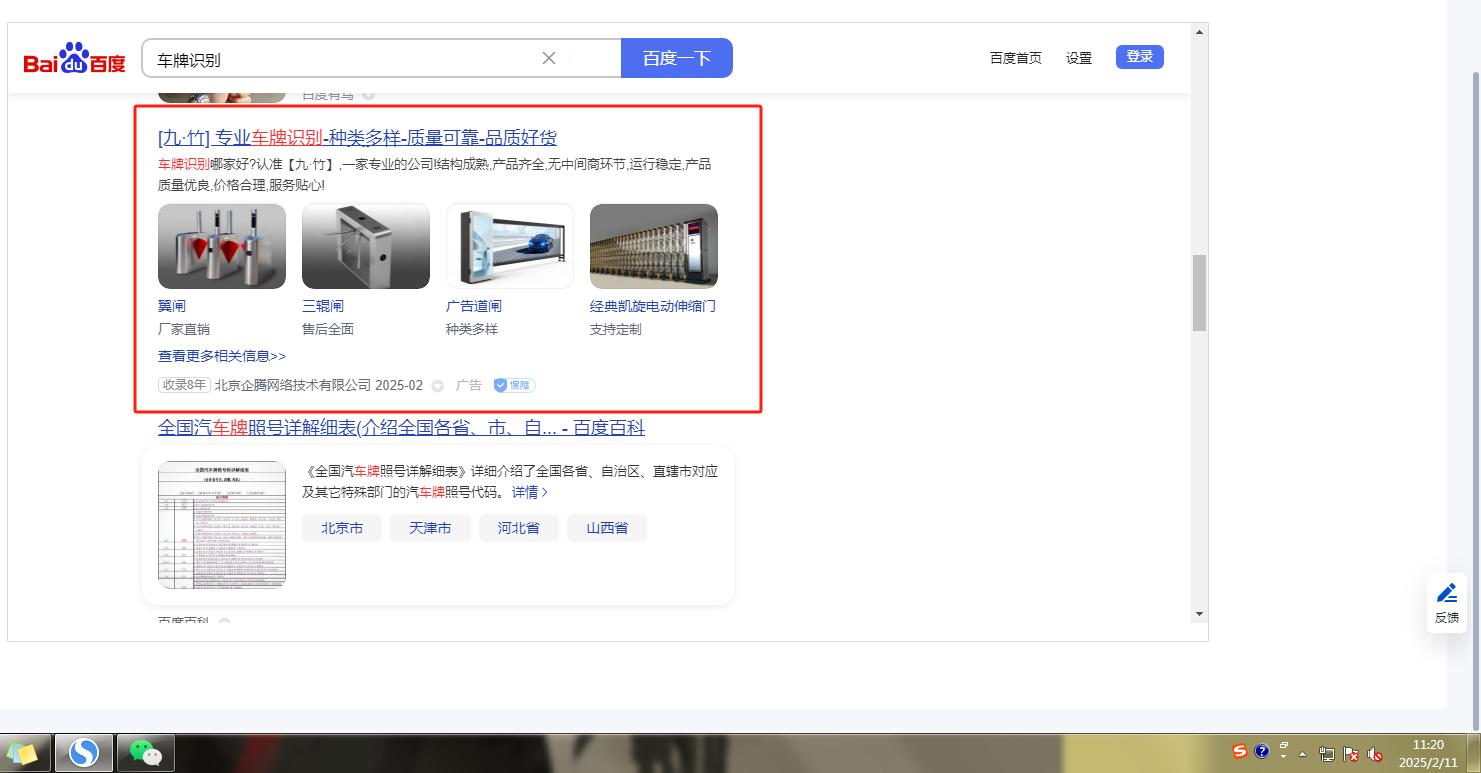Click the 支持定制 caption
Image resolution: width=1481 pixels, height=773 pixels.
(x=616, y=329)
